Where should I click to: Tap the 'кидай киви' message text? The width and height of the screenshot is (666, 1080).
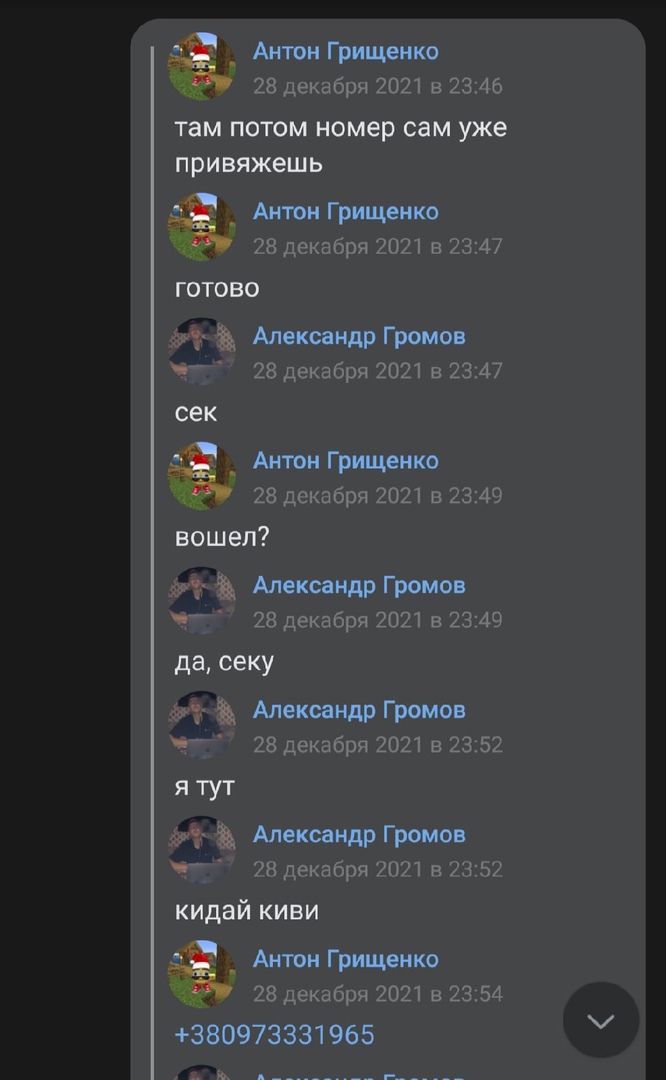pyautogui.click(x=247, y=911)
